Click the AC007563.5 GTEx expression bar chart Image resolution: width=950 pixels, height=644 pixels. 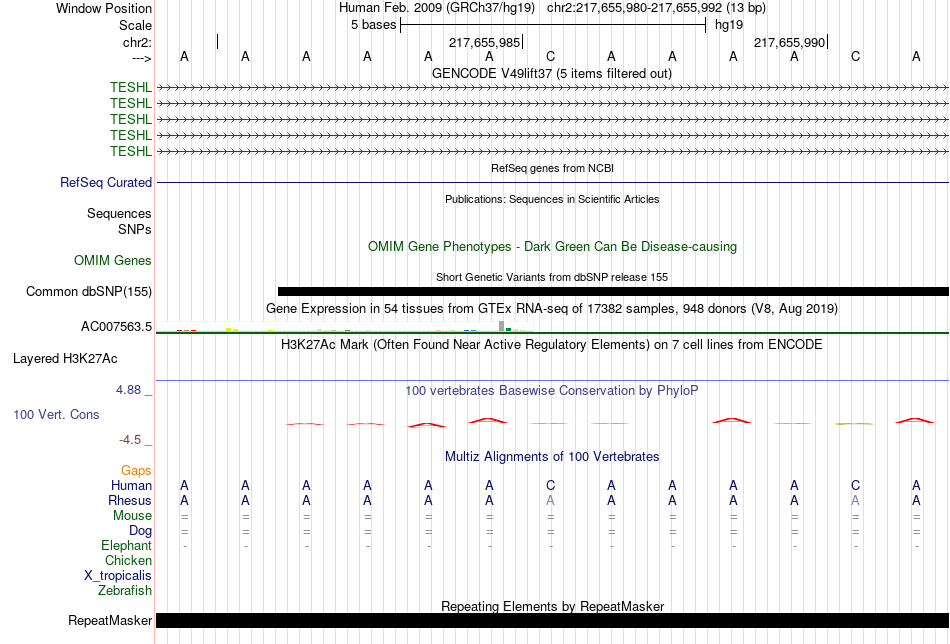coord(345,327)
